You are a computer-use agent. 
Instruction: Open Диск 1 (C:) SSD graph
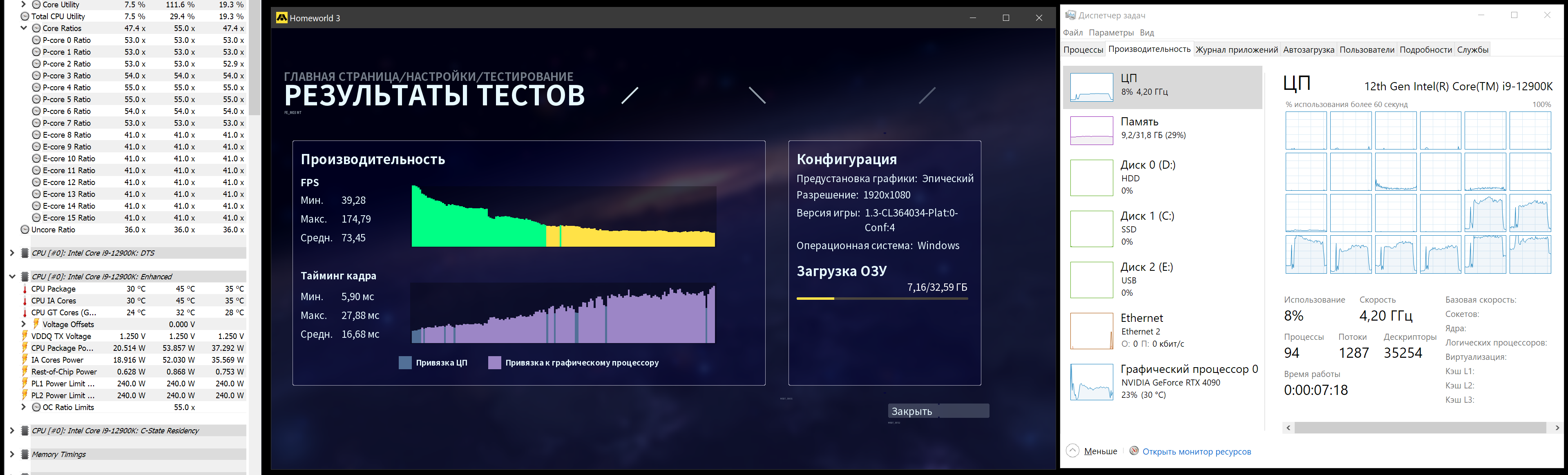pyautogui.click(x=1091, y=229)
